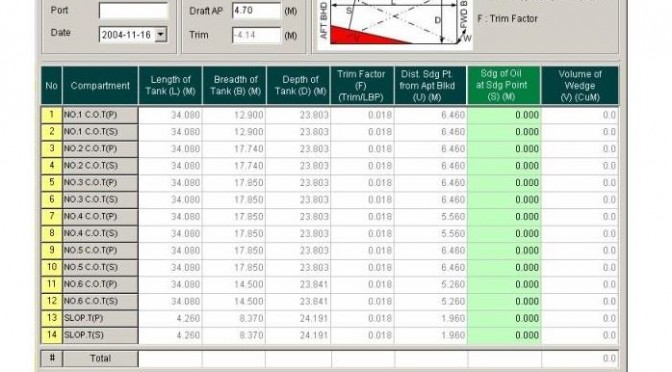Select the NO.6 C.O.T(S) compartment
672x372 pixels.
click(100, 301)
